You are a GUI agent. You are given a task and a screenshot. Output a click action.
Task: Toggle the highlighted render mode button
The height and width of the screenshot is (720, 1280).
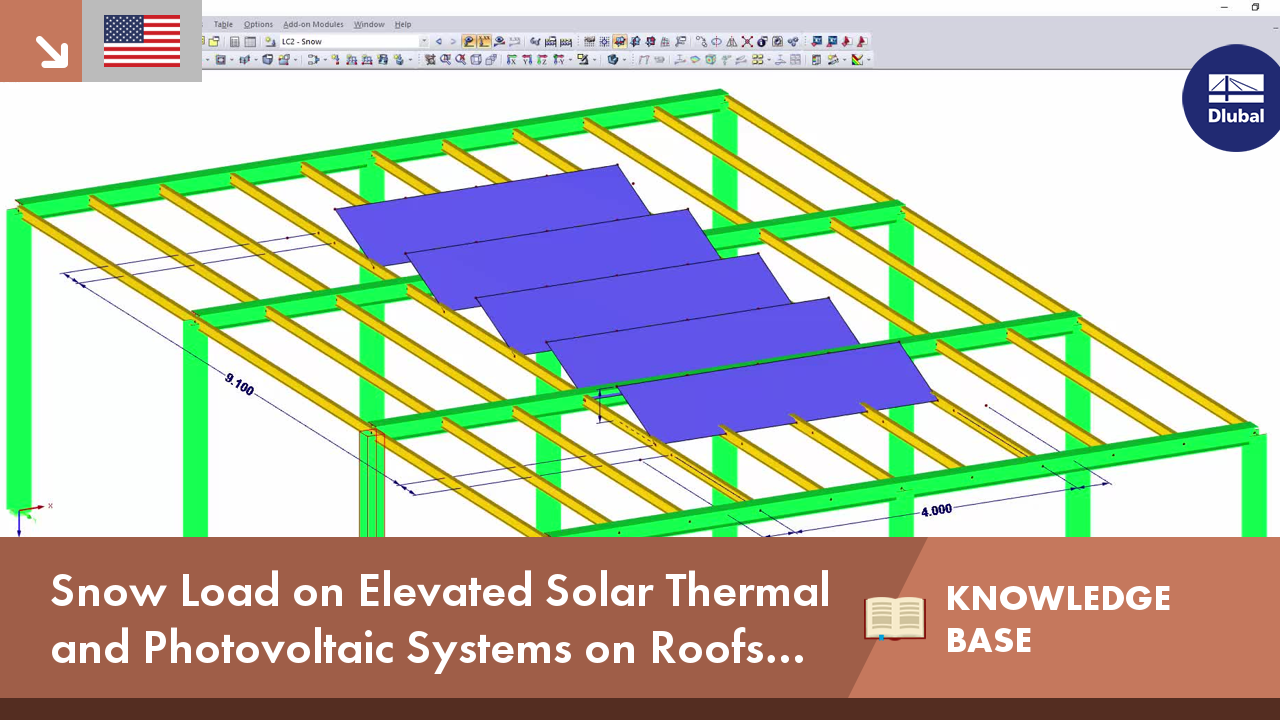point(619,41)
